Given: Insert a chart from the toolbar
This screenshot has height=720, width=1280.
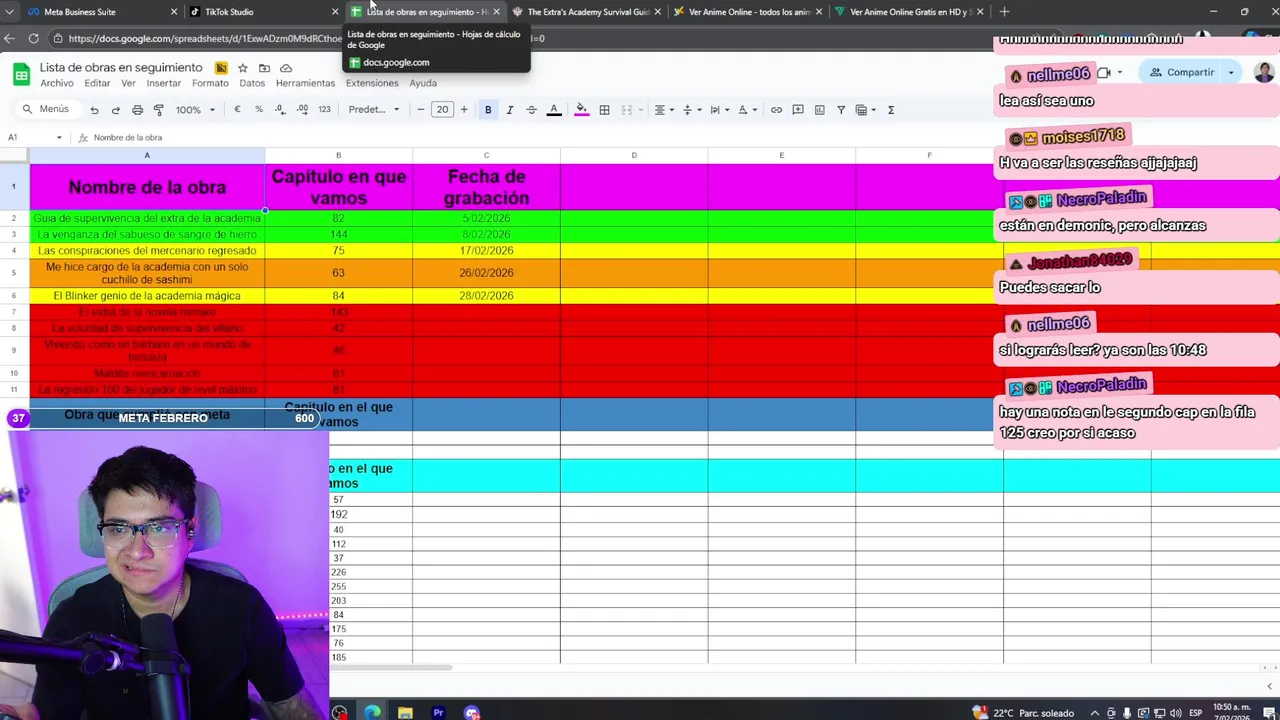Looking at the screenshot, I should (x=820, y=110).
